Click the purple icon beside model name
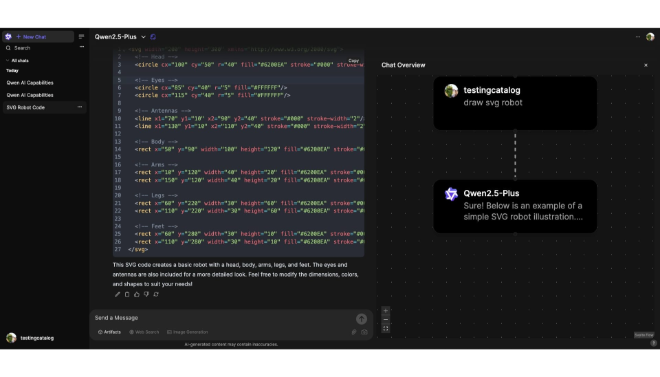 [x=153, y=37]
